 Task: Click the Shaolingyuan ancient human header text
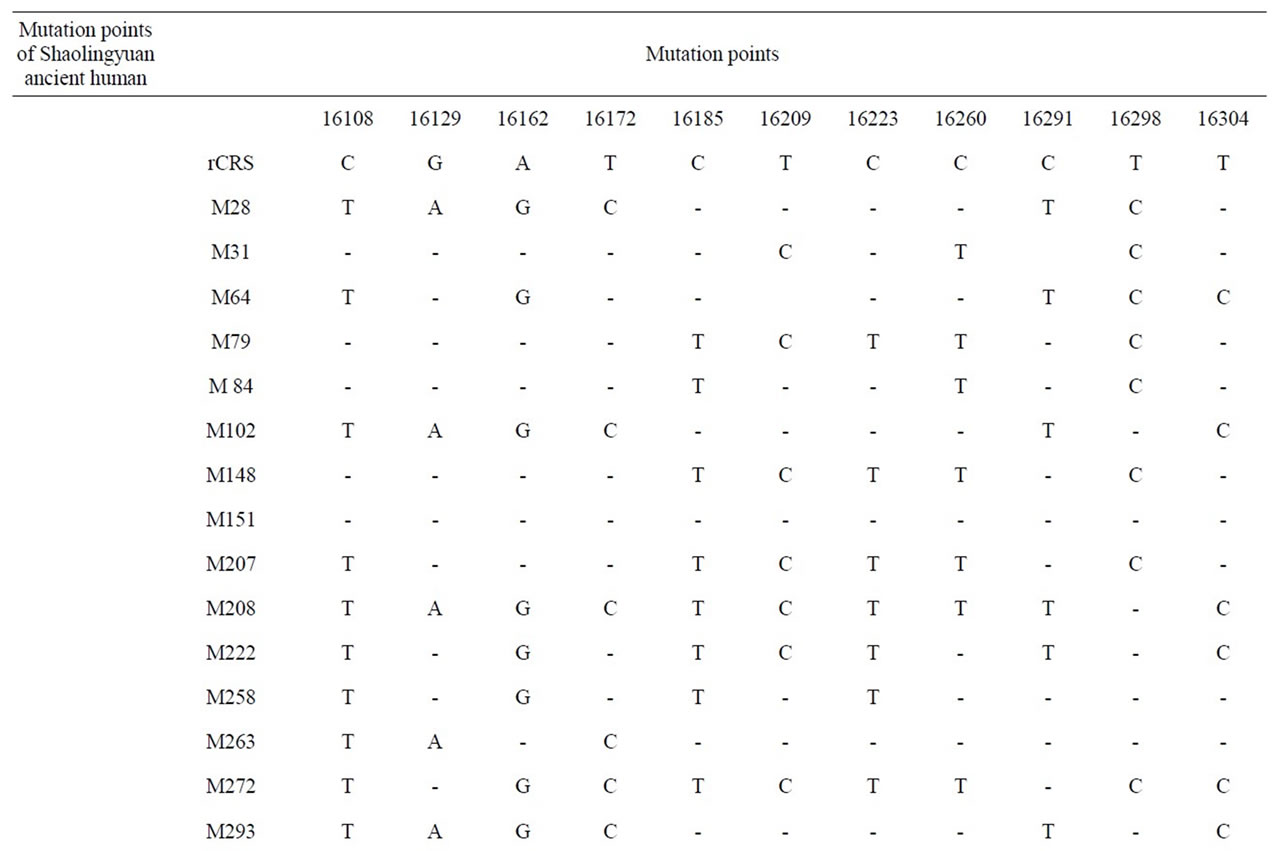click(x=86, y=65)
